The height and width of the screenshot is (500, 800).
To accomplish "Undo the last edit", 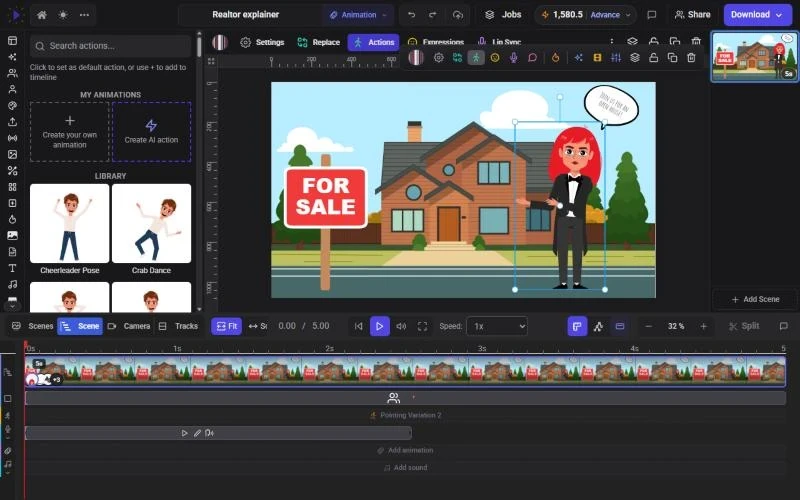I will [x=411, y=15].
